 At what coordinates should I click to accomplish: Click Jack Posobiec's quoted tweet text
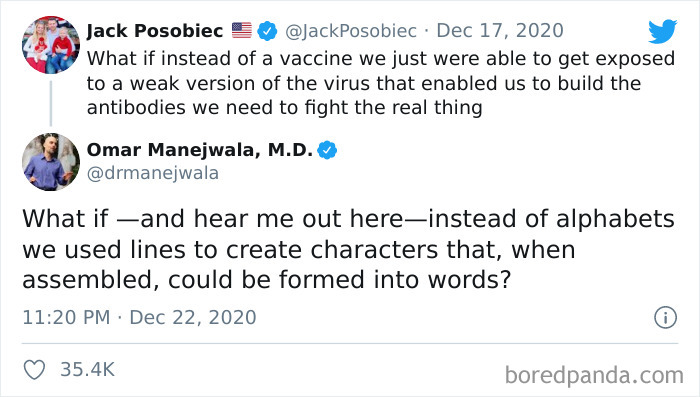[381, 84]
